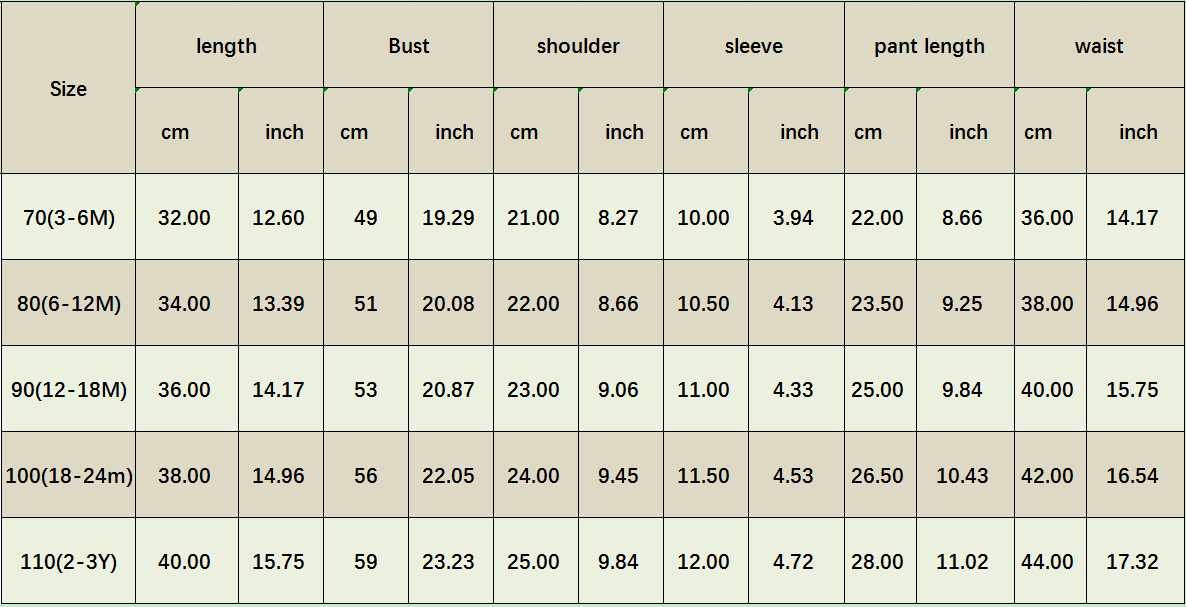The image size is (1186, 607).
Task: Select pant length cm value 28.00
Action: pos(877,561)
